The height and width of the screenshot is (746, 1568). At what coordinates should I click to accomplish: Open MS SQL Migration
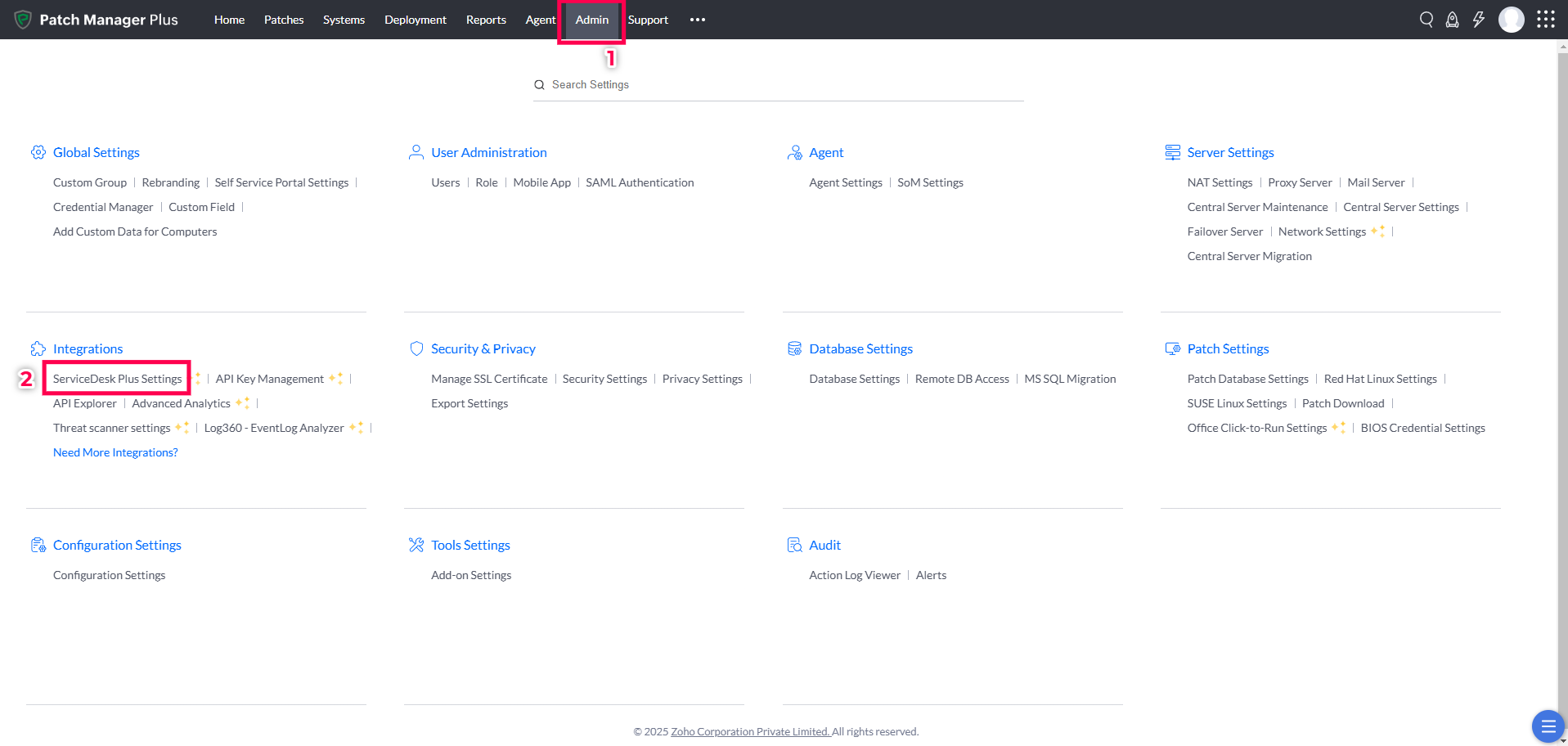1070,379
